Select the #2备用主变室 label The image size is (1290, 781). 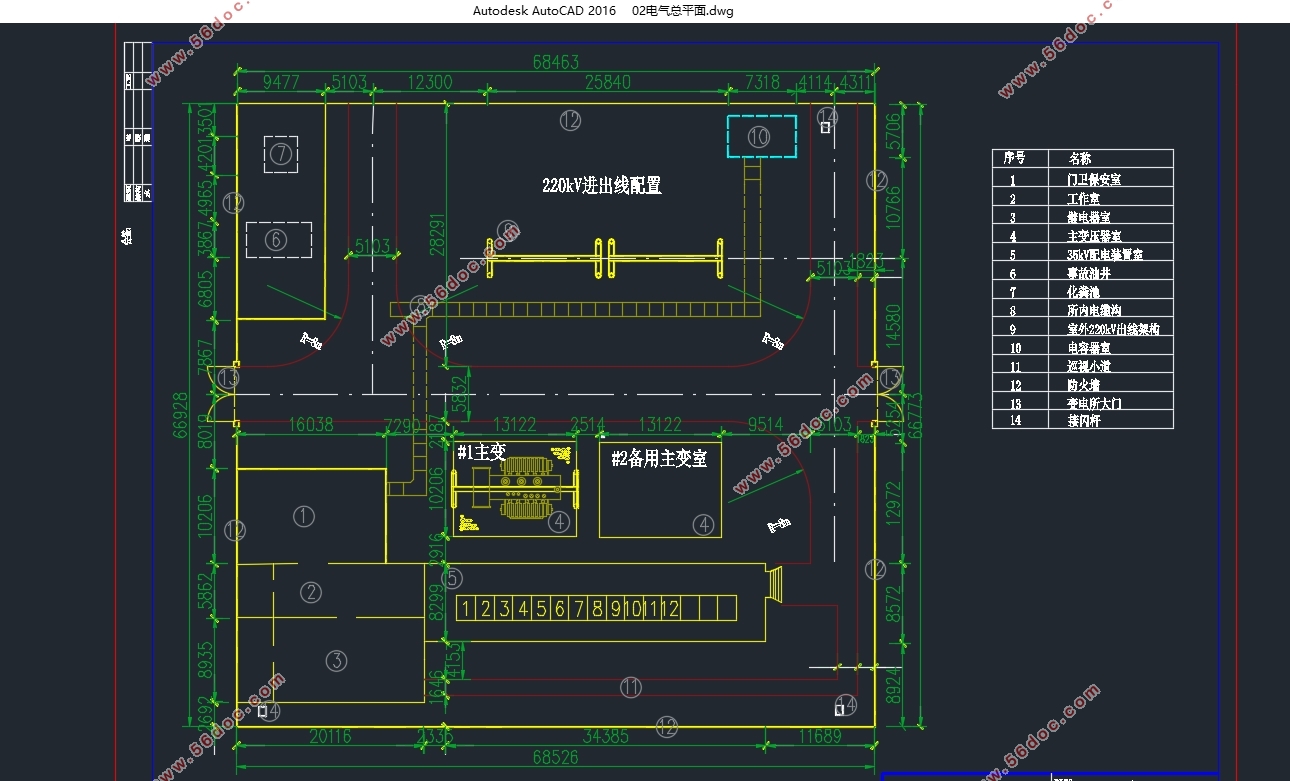tap(659, 459)
